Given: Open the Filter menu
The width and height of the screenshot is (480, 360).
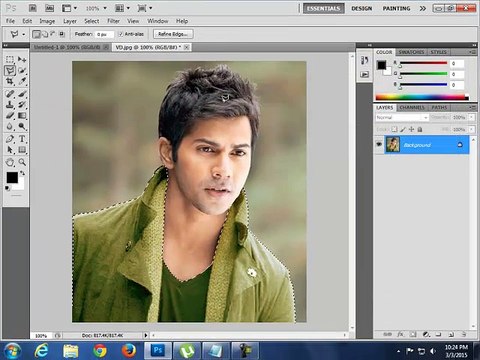Looking at the screenshot, I should (x=113, y=21).
